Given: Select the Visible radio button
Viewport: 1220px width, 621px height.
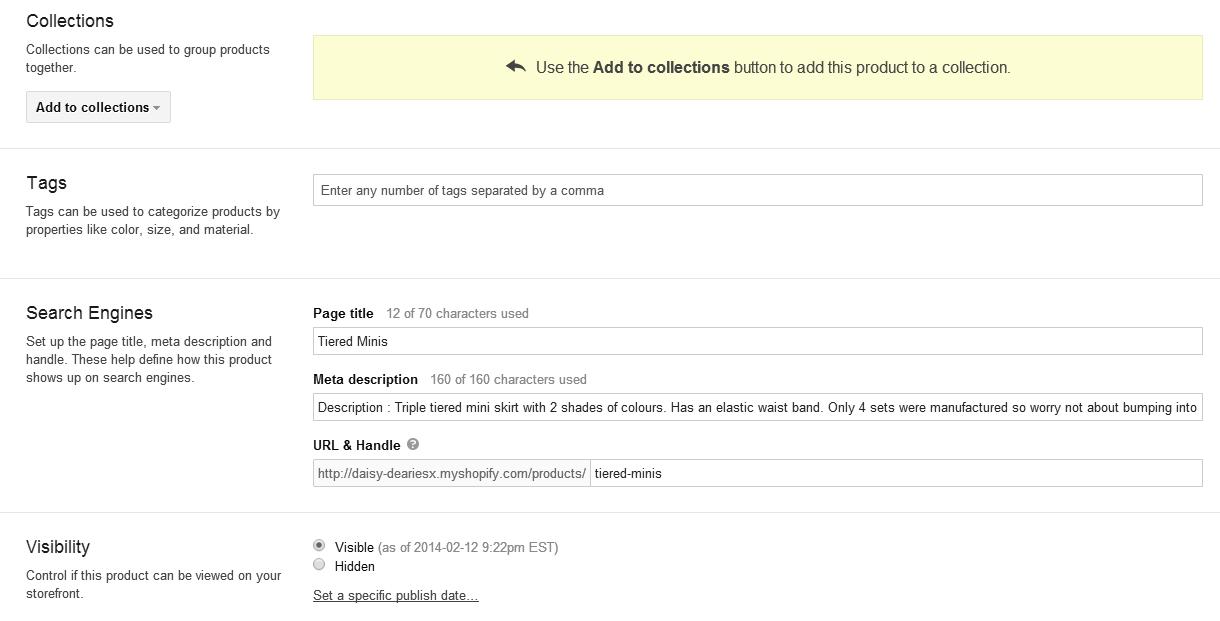Looking at the screenshot, I should 319,546.
